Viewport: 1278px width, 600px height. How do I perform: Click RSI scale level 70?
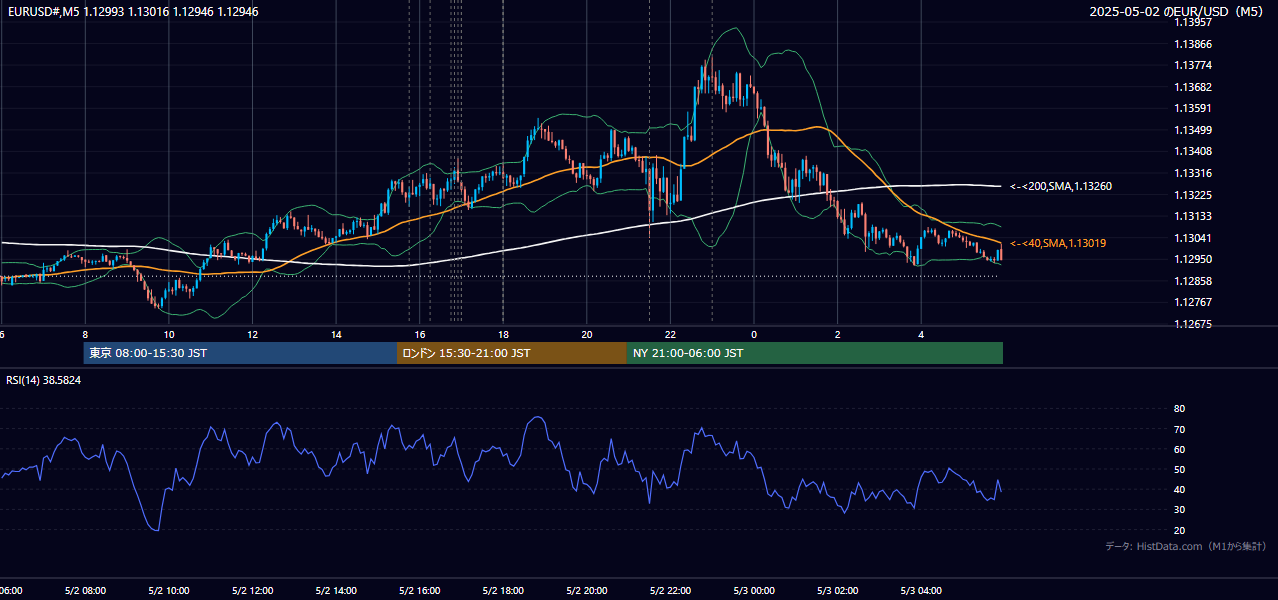click(x=1179, y=429)
